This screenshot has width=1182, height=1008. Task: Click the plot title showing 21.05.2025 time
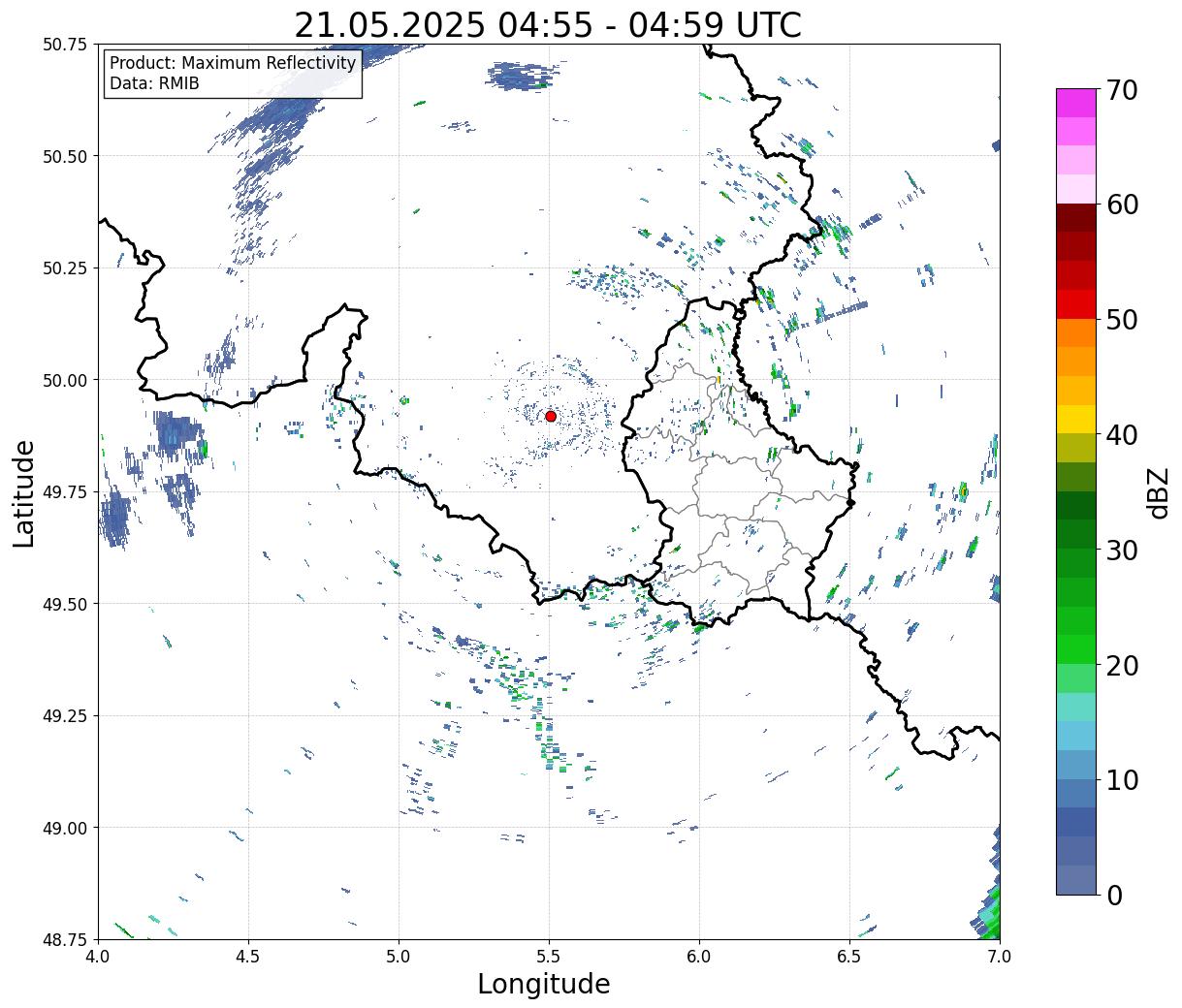pos(548,24)
